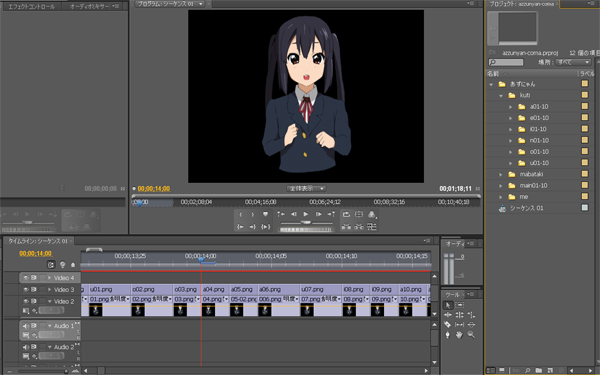Select the Pen tool in Tools panel
This screenshot has width=600, height=375.
(447, 335)
